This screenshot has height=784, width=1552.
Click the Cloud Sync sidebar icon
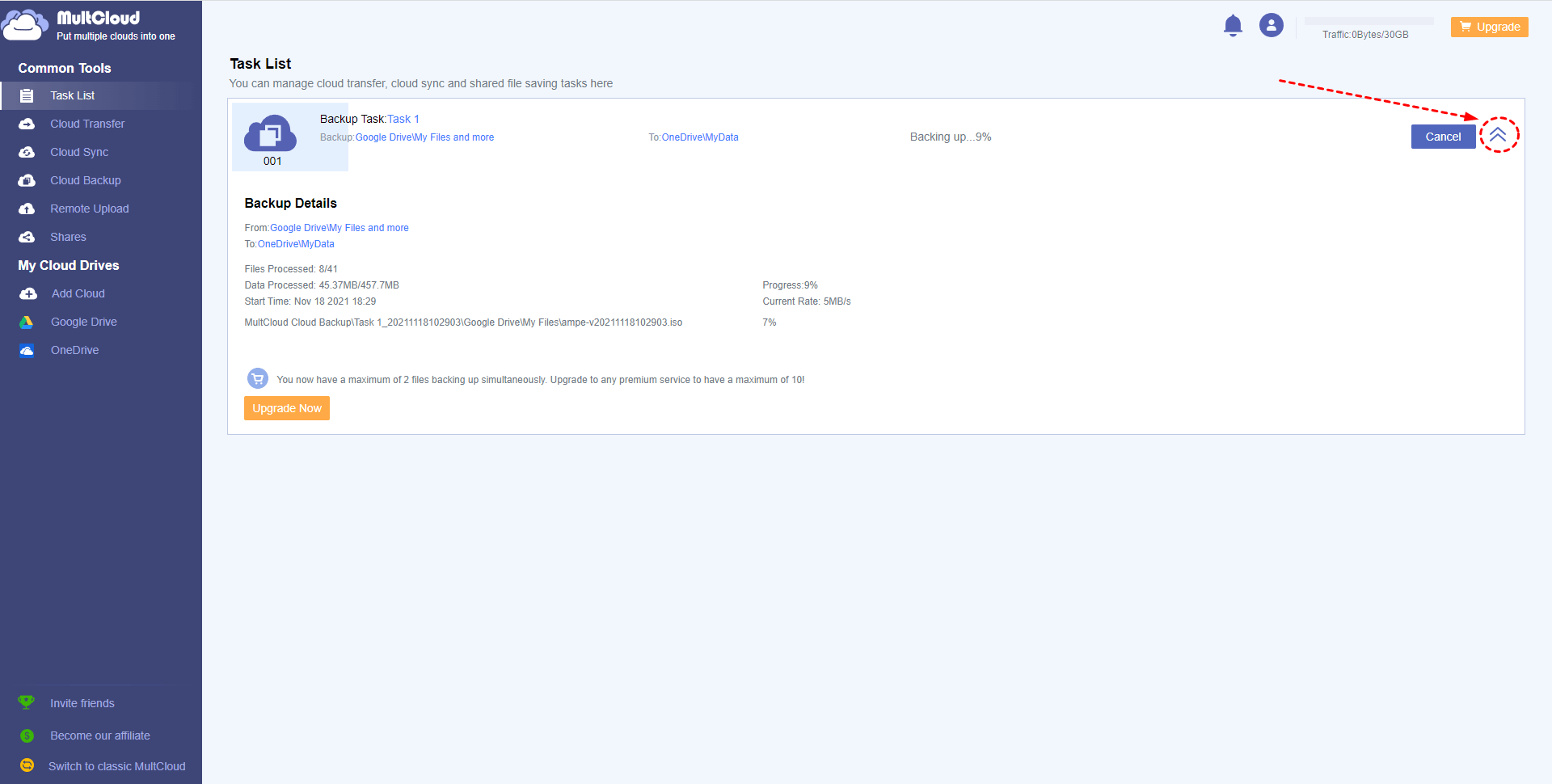27,152
